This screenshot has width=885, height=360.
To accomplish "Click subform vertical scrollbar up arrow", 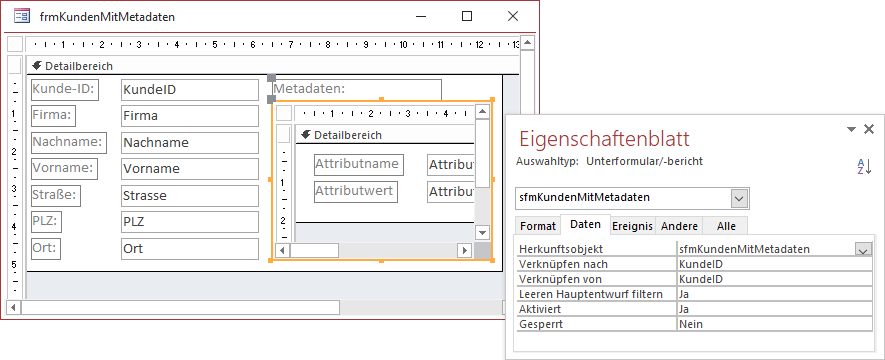I will point(482,112).
